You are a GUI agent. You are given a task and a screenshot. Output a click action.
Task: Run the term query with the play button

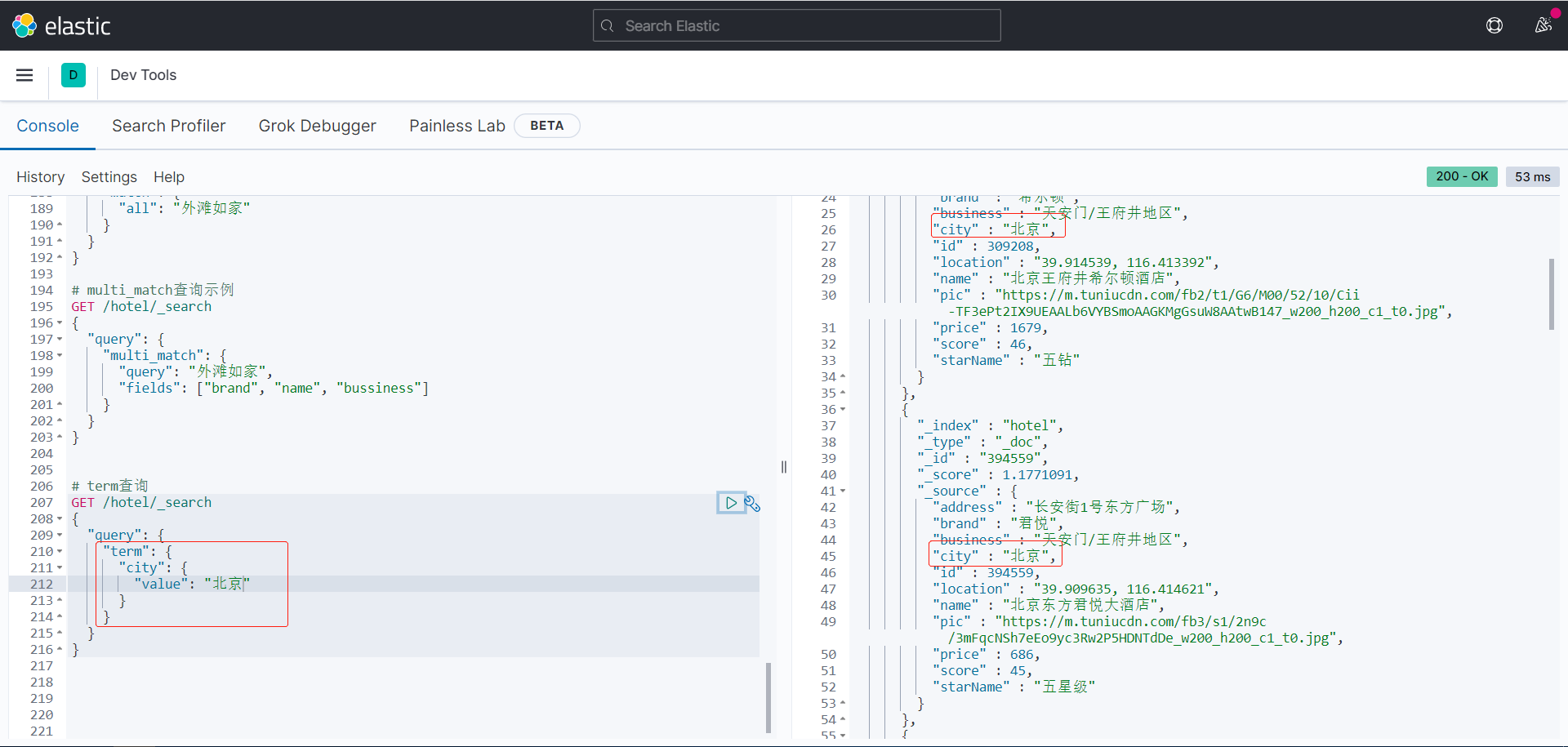[x=731, y=503]
